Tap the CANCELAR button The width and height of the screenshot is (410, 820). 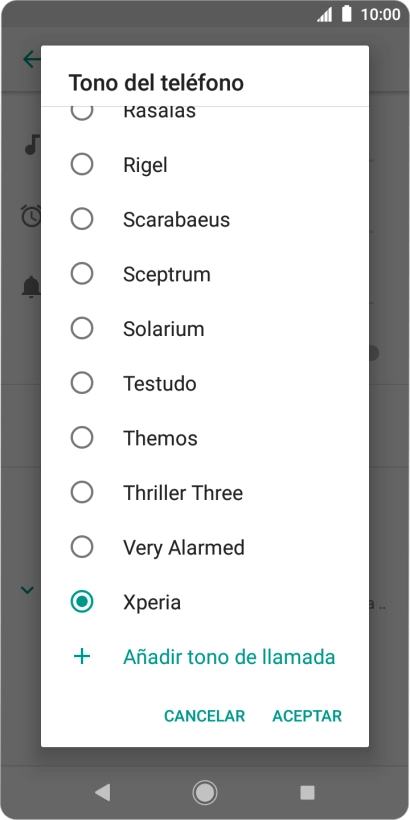click(204, 716)
